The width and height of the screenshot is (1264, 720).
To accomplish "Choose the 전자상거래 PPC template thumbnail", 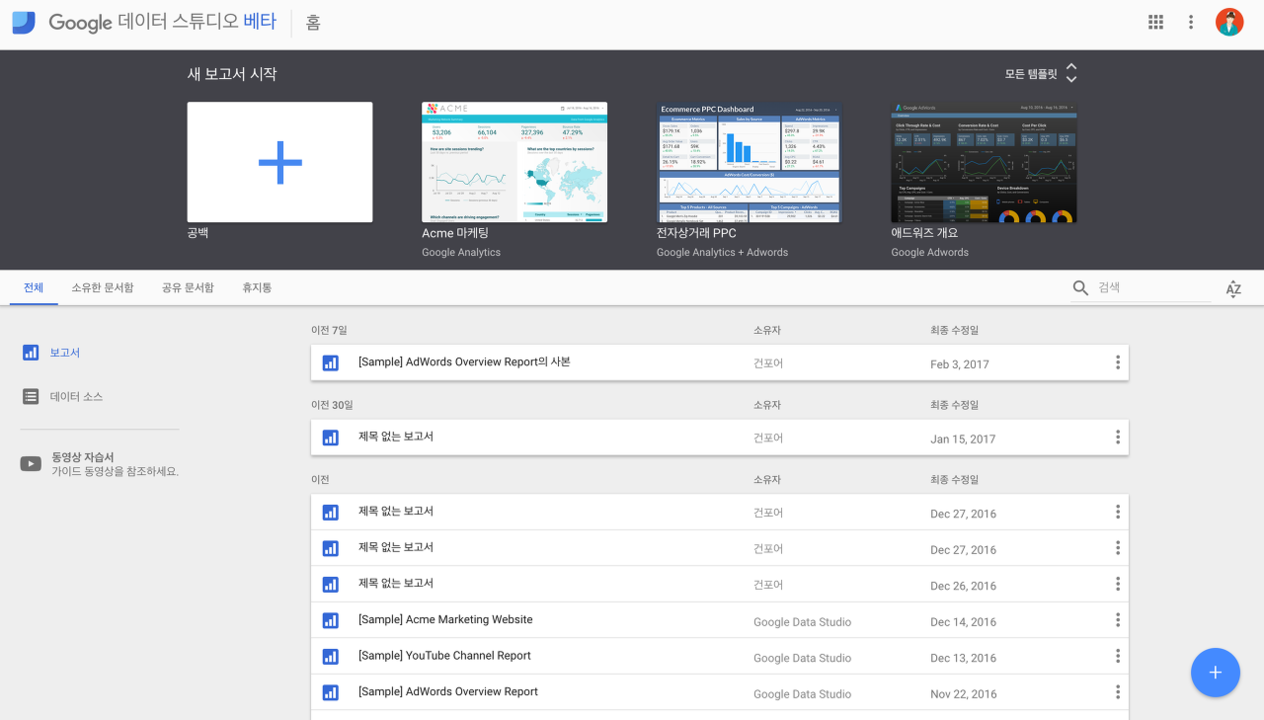I will pos(749,162).
